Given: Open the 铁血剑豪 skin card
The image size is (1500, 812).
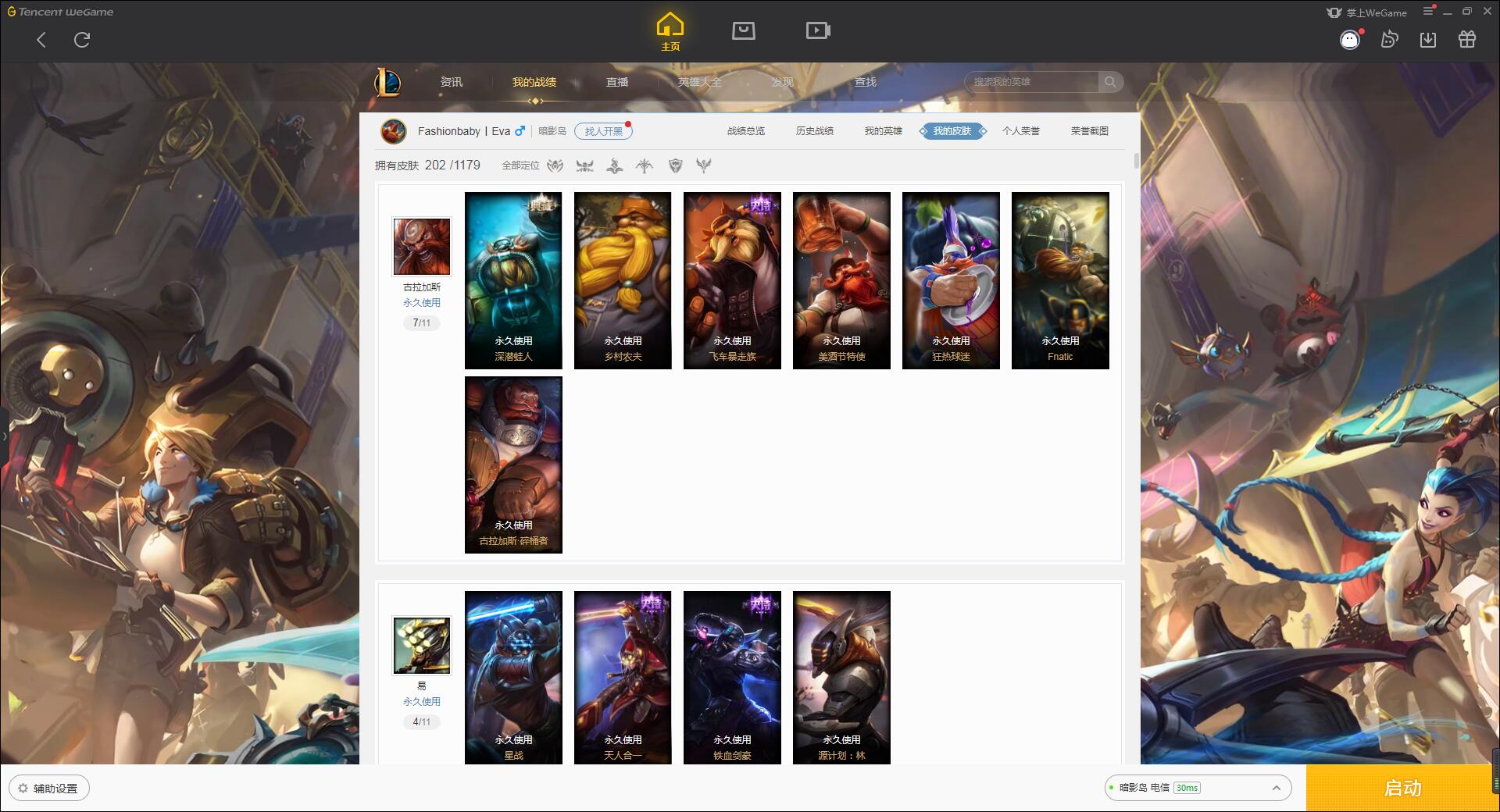Looking at the screenshot, I should (732, 678).
